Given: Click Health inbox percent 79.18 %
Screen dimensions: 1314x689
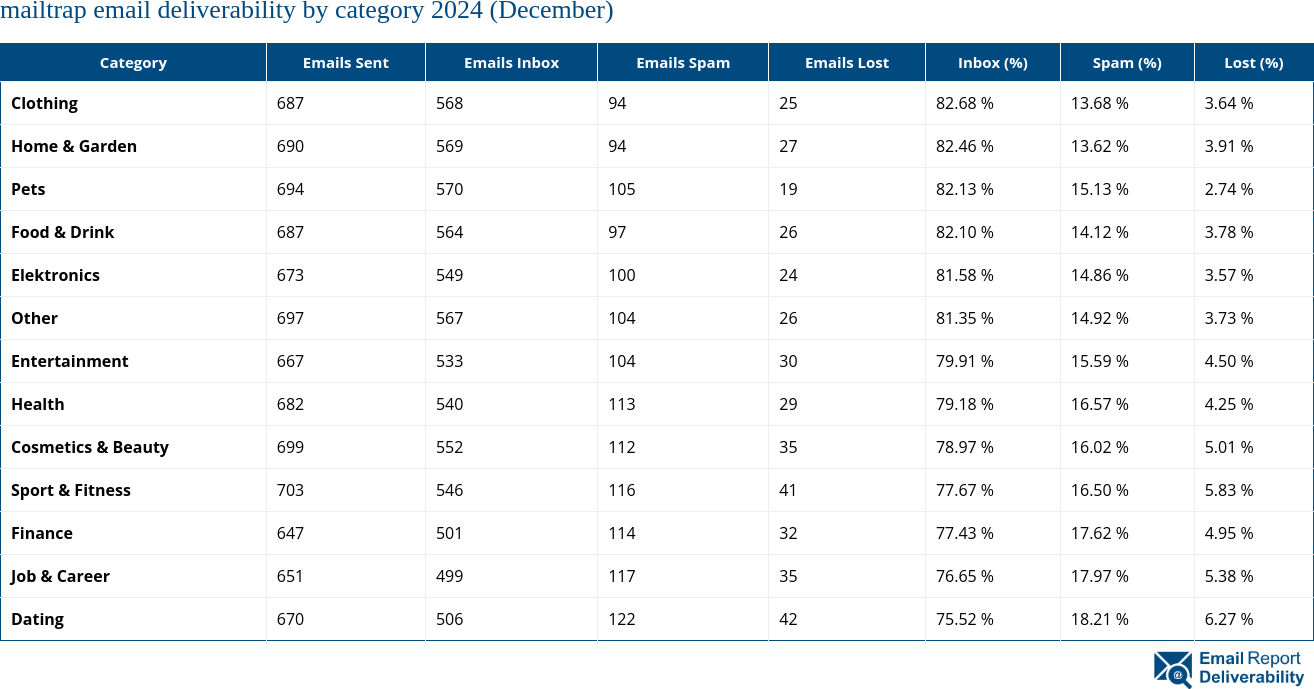Looking at the screenshot, I should point(965,404).
